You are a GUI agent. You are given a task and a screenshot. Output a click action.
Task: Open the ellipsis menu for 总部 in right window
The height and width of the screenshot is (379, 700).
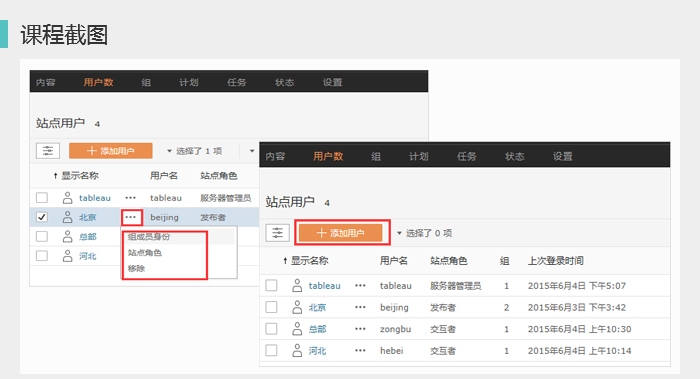360,329
